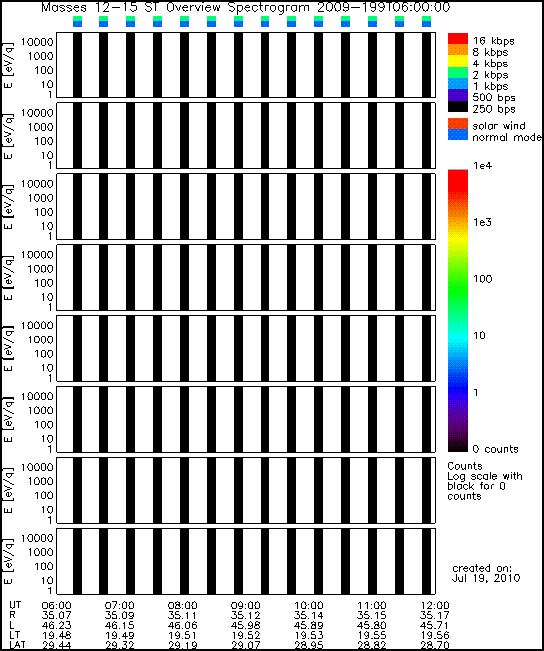Select the 07:00 UT tick label
Viewport: 544px width, 651px height.
point(120,606)
